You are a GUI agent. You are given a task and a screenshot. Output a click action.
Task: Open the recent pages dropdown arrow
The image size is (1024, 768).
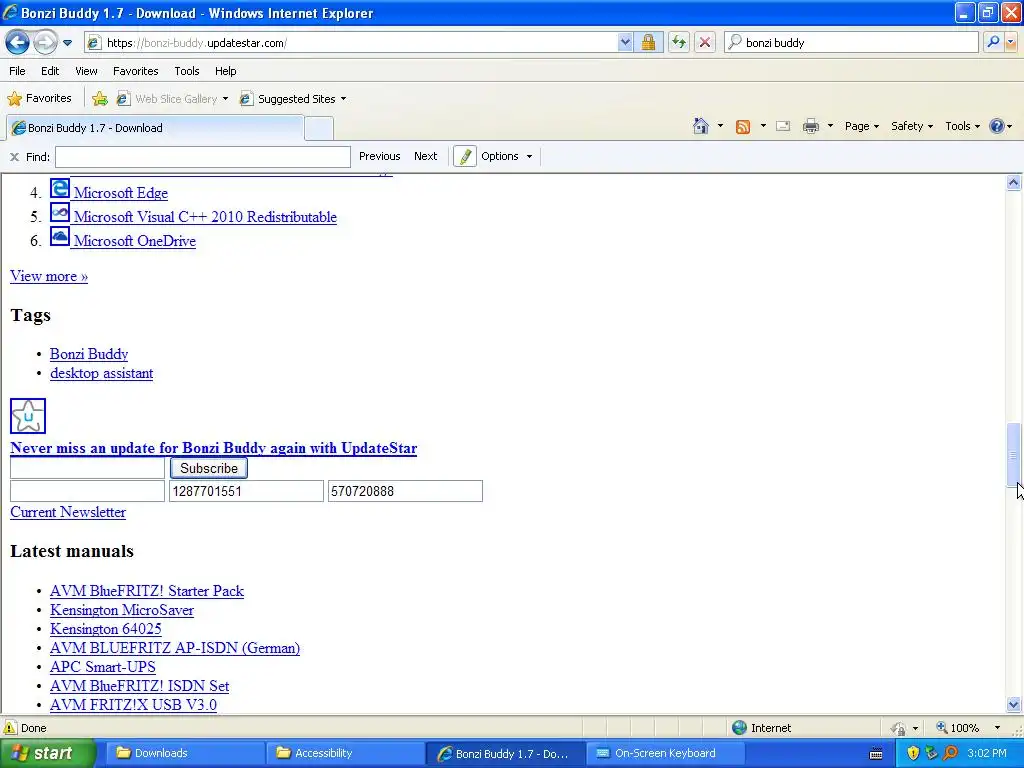[67, 43]
